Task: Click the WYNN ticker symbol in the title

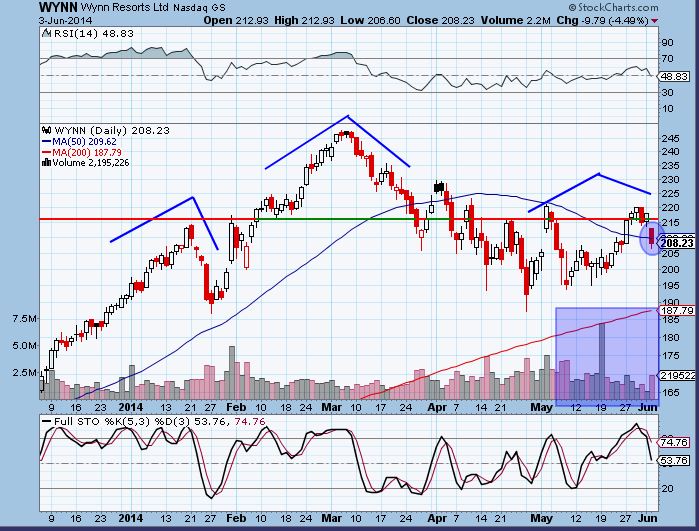Action: pos(58,7)
